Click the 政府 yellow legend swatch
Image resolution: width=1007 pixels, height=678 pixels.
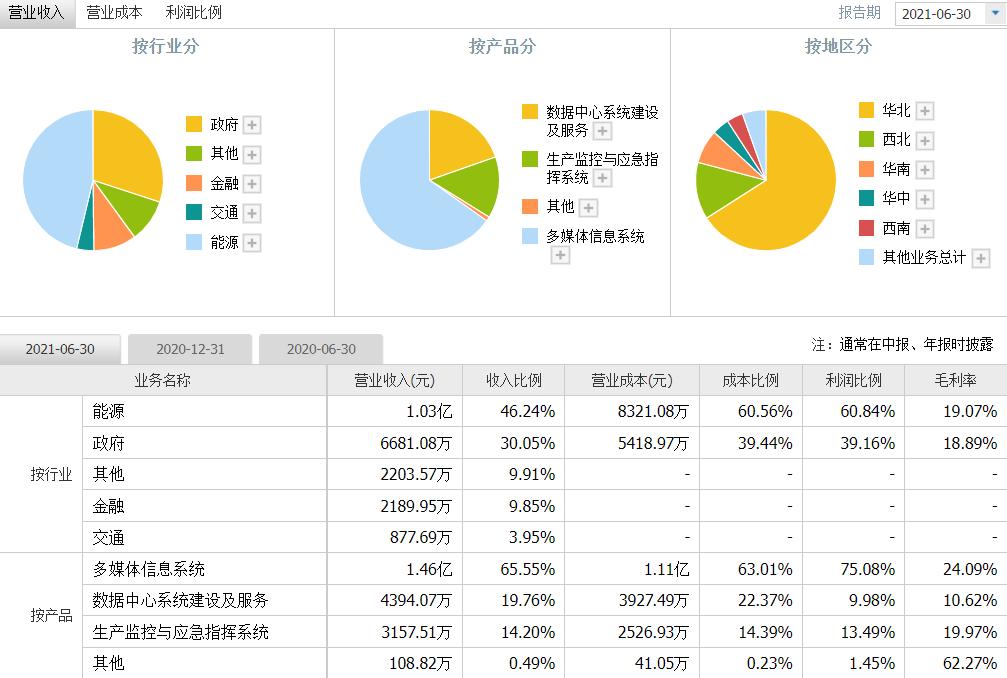[x=194, y=124]
